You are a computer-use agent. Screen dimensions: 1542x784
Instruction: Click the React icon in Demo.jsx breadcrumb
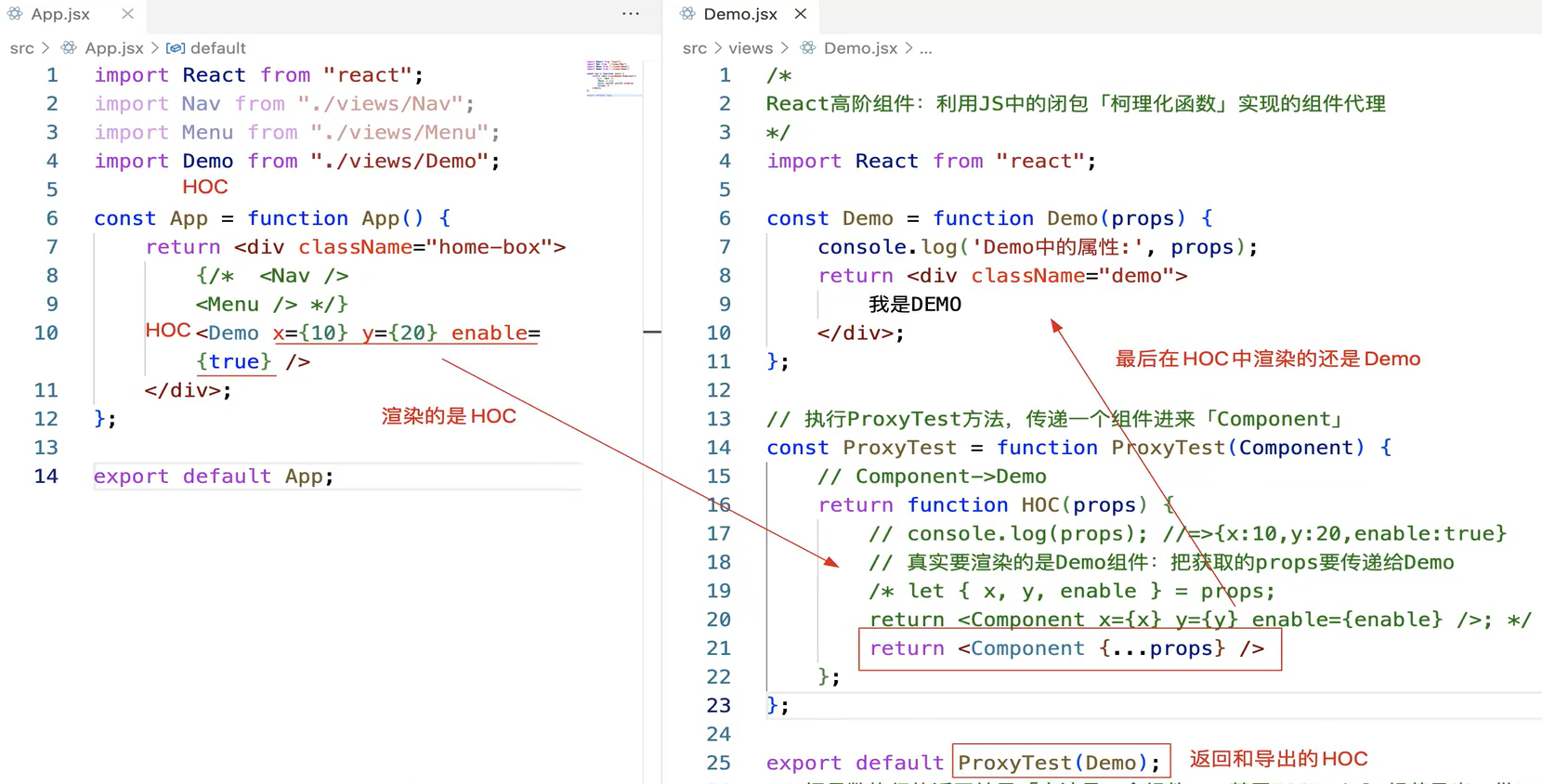click(808, 48)
